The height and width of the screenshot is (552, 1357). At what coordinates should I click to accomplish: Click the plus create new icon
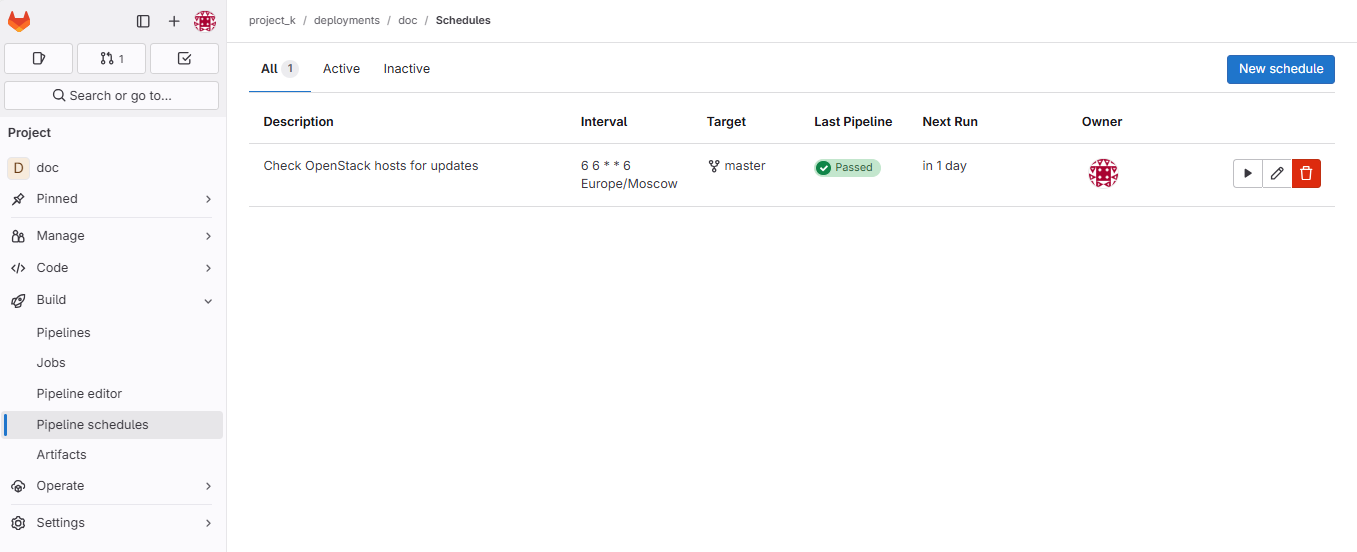[174, 21]
